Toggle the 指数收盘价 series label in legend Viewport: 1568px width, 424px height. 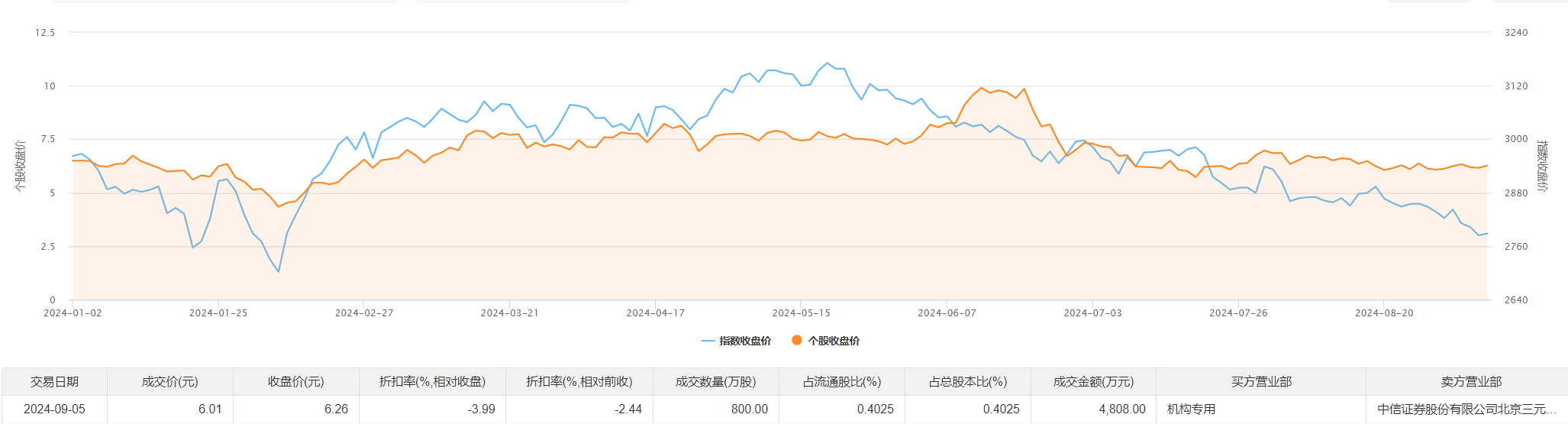(745, 341)
